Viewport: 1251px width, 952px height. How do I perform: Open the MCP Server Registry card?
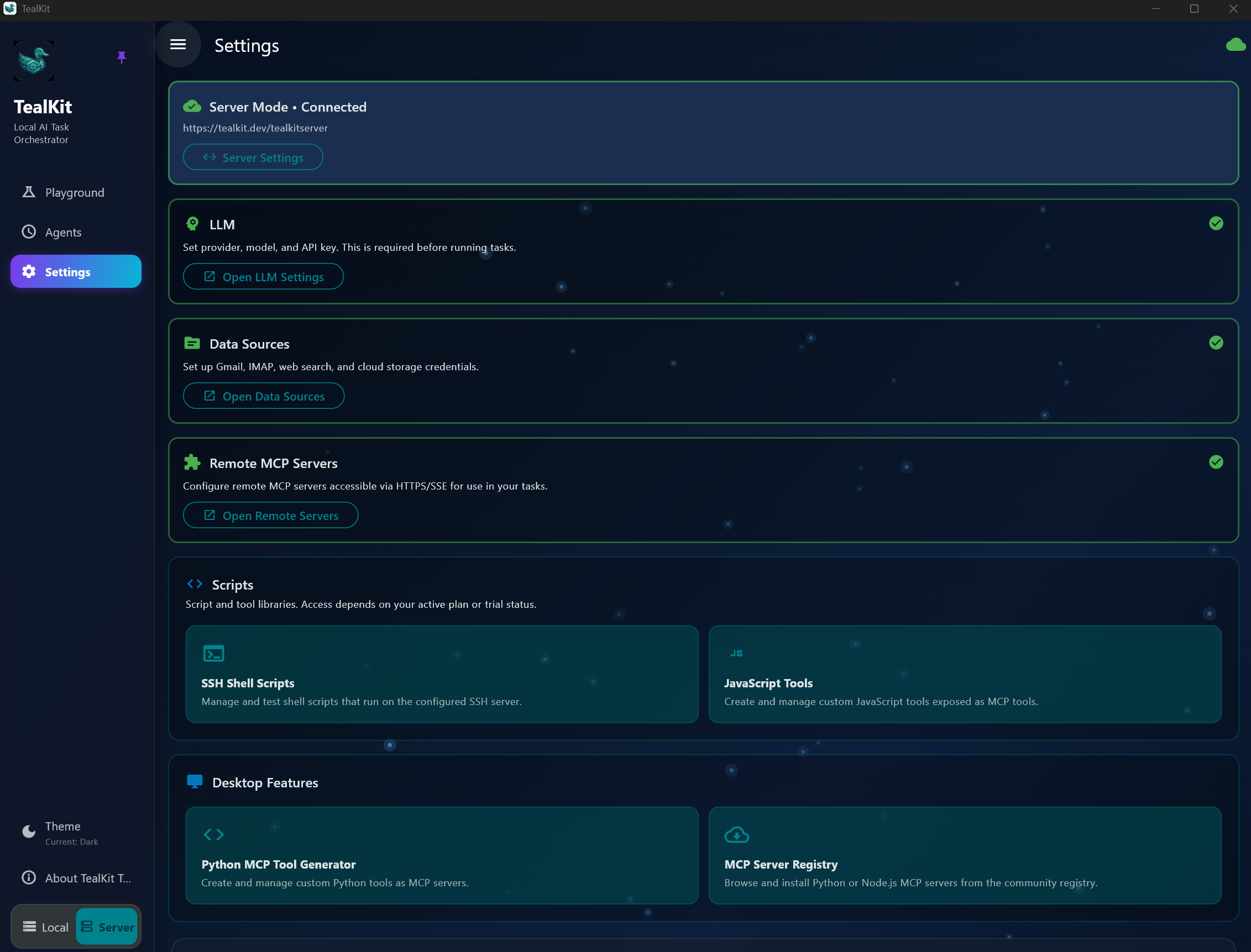[x=965, y=856]
